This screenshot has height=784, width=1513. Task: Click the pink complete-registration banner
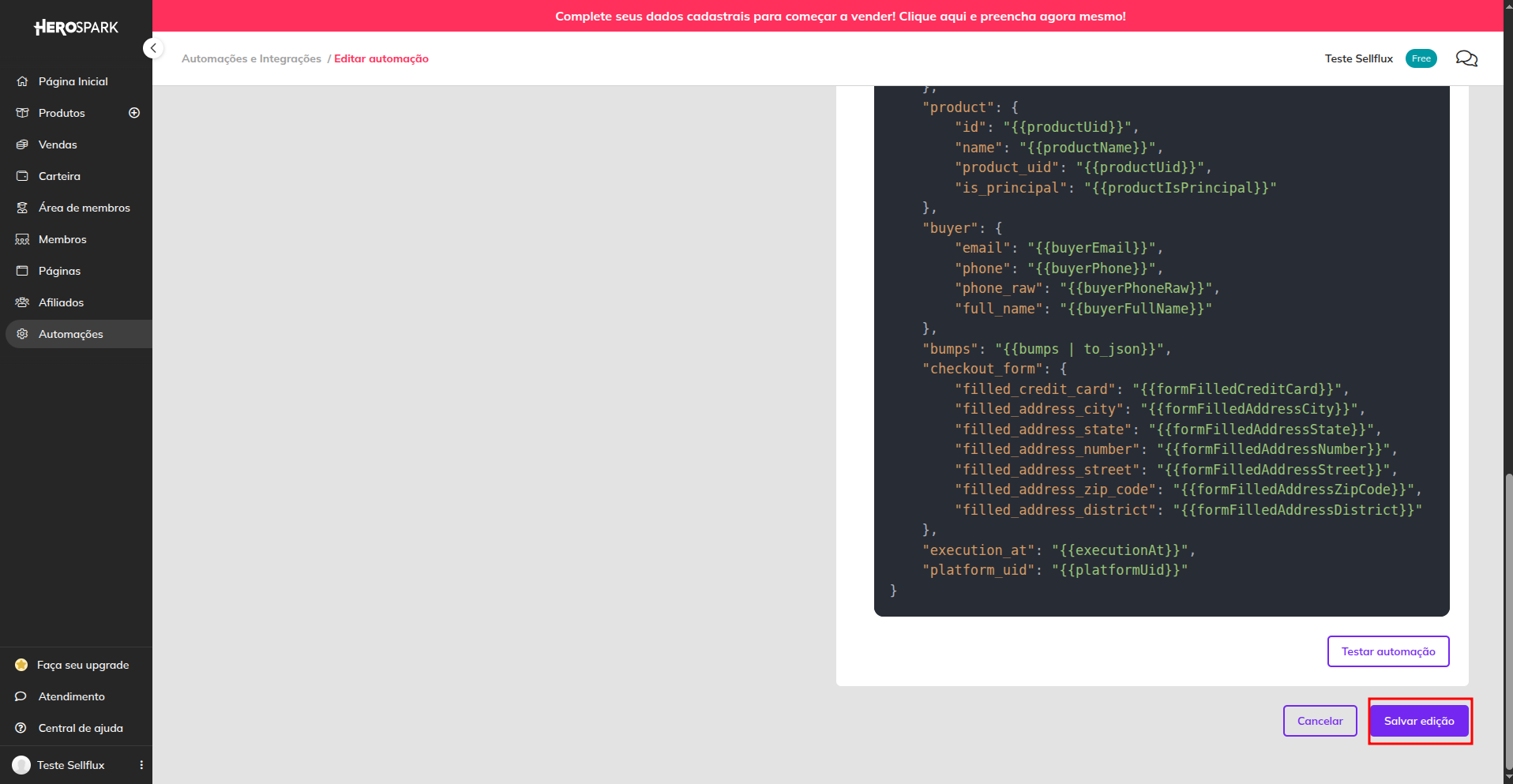840,16
